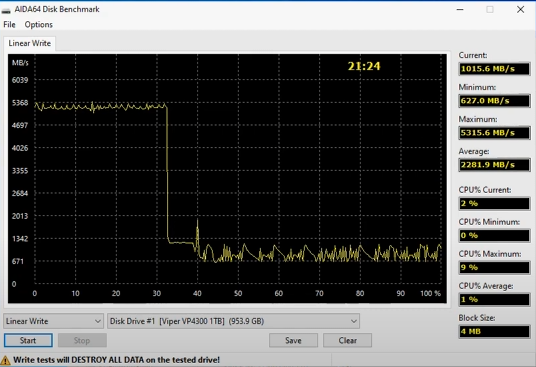Viewport: 536px width, 367px height.
Task: Click the Average 2281.9 MB/s field
Action: [x=494, y=165]
